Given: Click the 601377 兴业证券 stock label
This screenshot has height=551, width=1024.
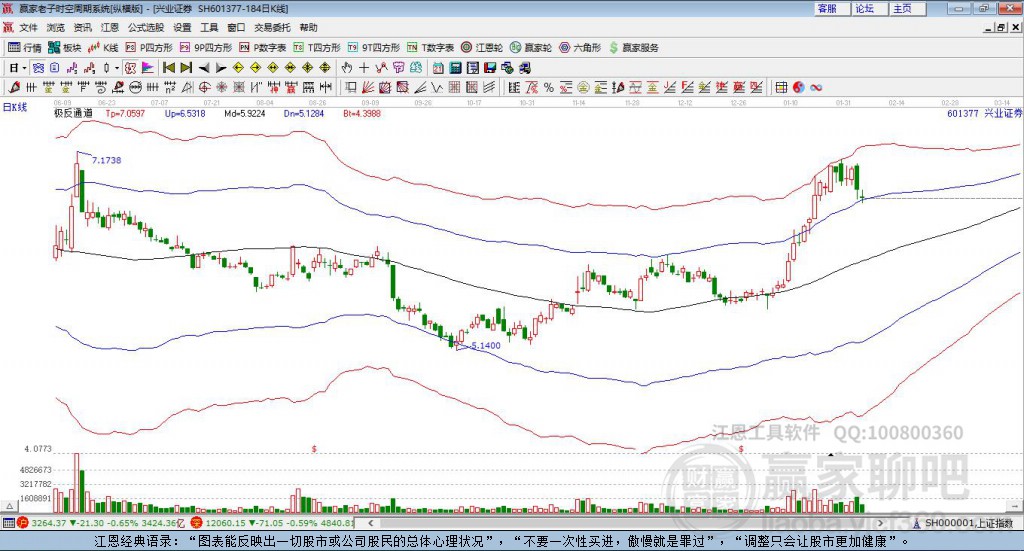Looking at the screenshot, I should [984, 113].
